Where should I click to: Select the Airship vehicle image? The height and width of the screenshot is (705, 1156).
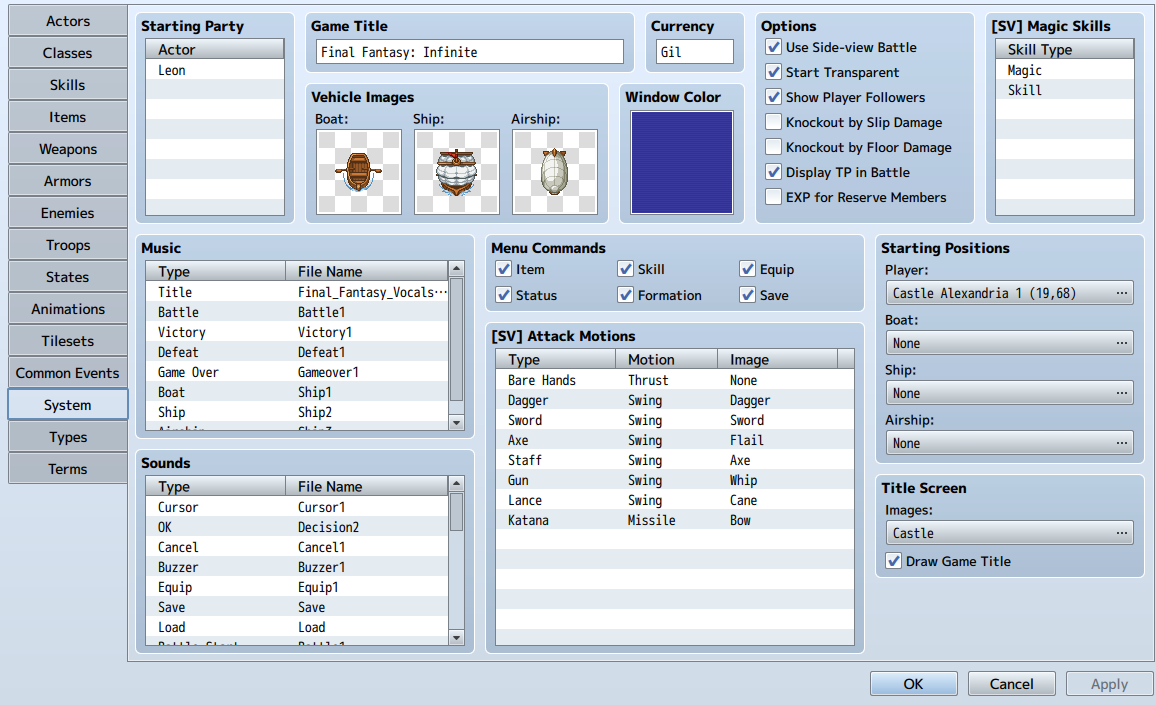click(x=555, y=172)
